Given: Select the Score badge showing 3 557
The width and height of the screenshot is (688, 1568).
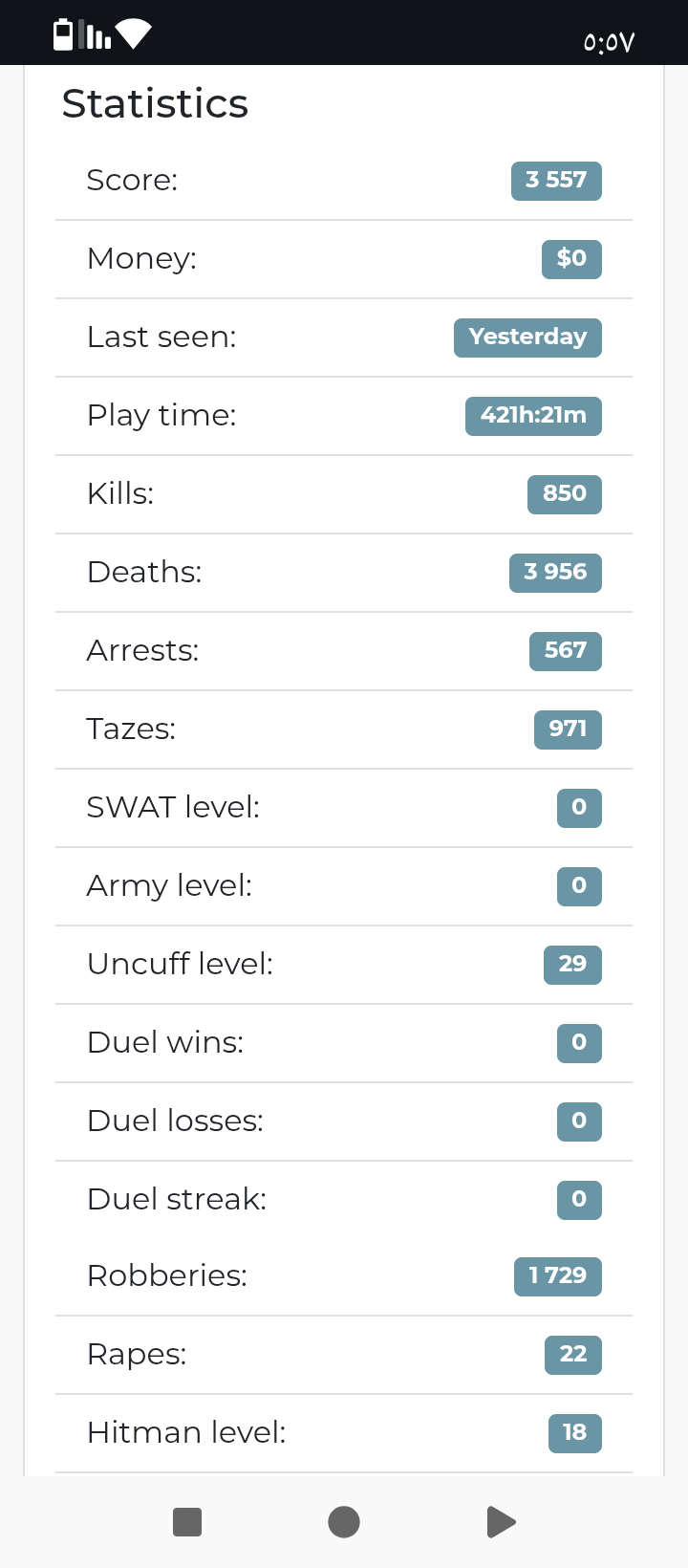Looking at the screenshot, I should point(556,181).
